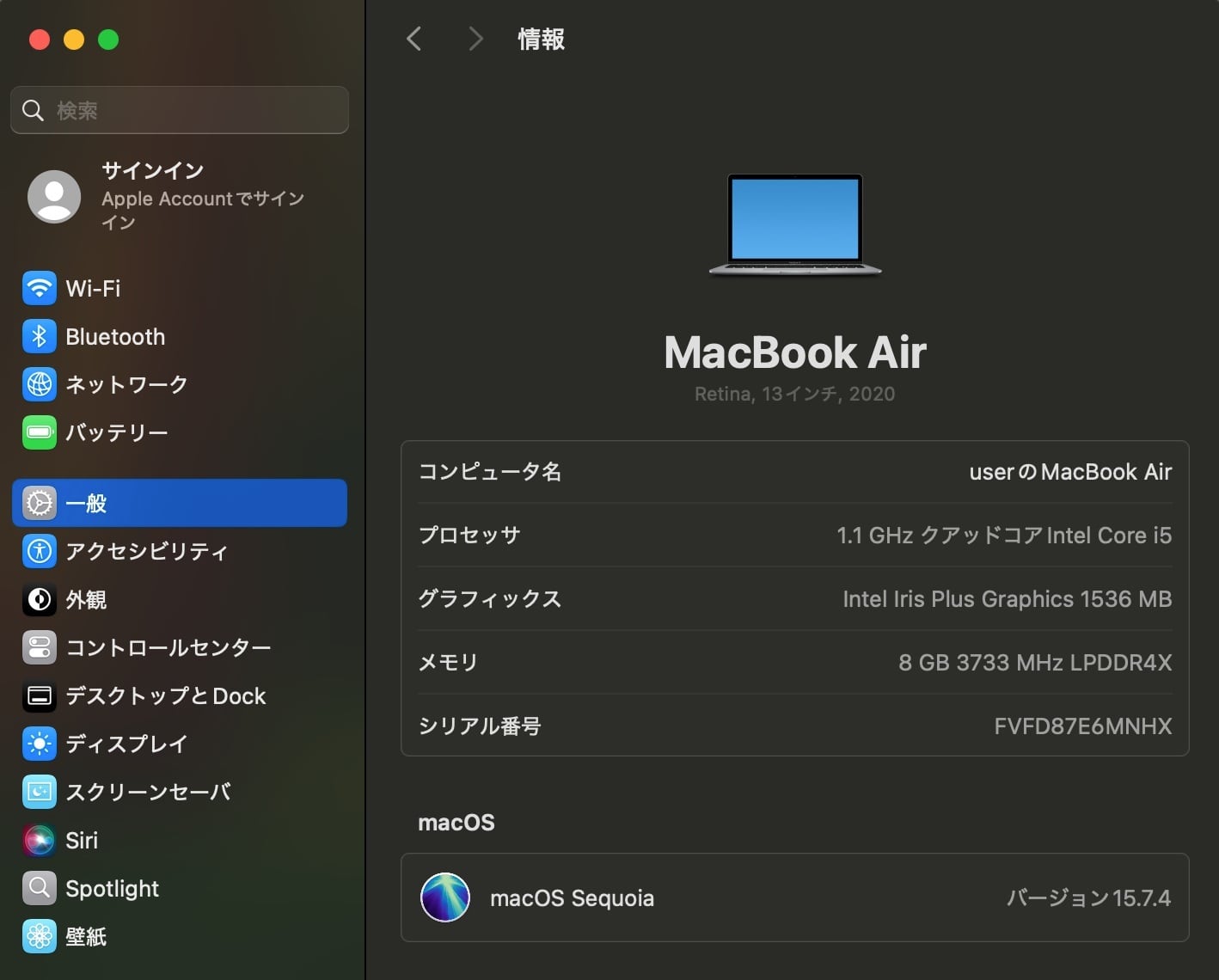
Task: Click the コンピュータ名 label
Action: click(490, 472)
